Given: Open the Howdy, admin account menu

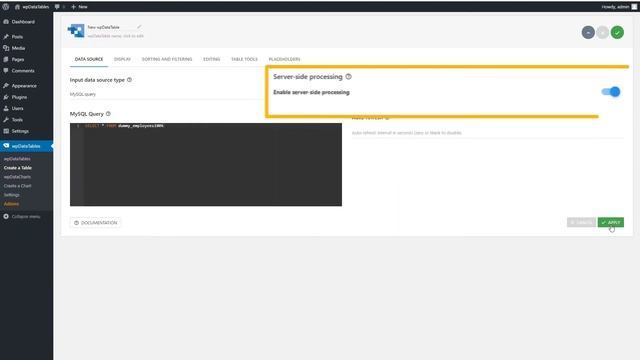Looking at the screenshot, I should pyautogui.click(x=619, y=7).
